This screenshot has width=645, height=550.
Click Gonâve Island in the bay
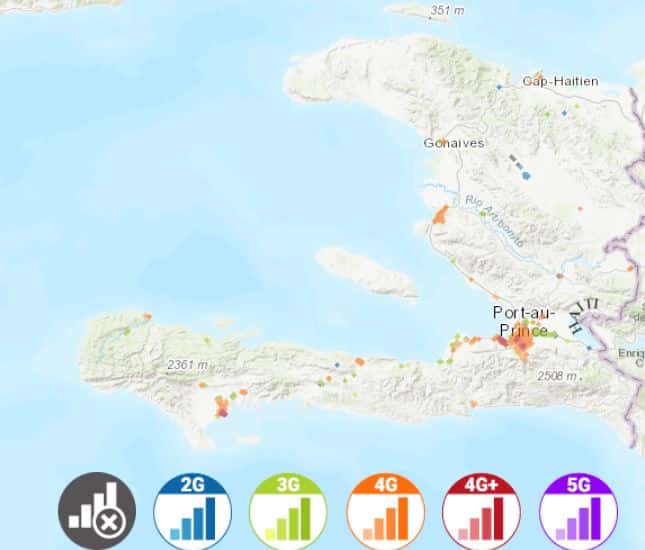point(367,272)
